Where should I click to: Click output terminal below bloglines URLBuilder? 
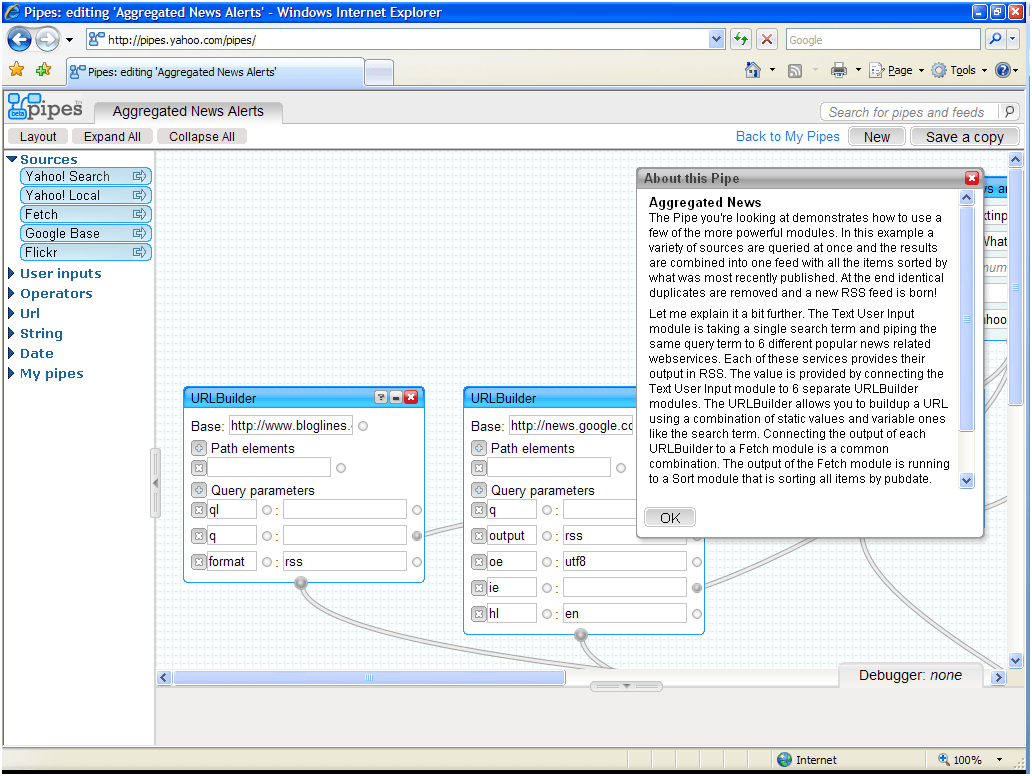click(301, 582)
